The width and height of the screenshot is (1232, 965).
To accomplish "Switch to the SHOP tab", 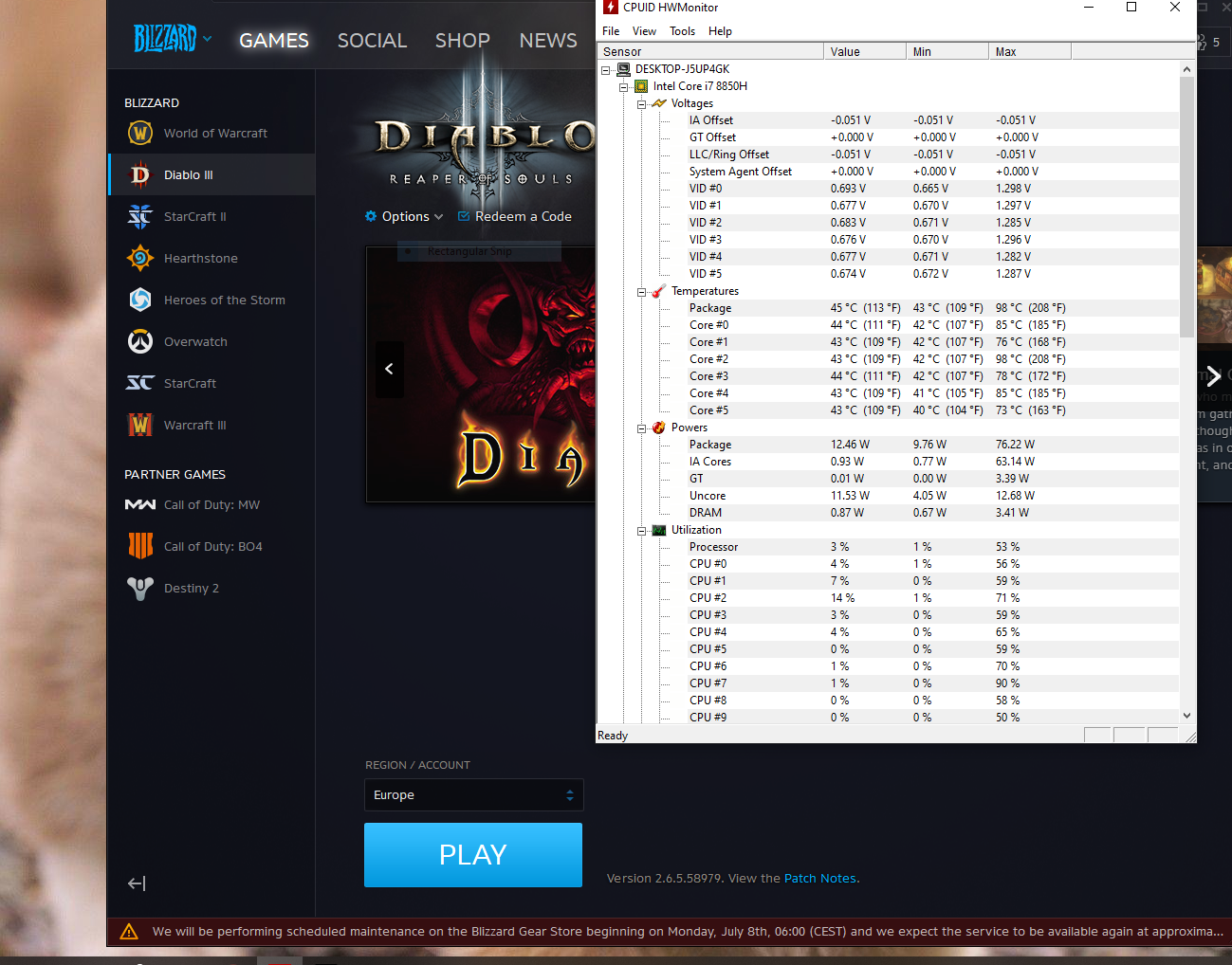I will [463, 40].
